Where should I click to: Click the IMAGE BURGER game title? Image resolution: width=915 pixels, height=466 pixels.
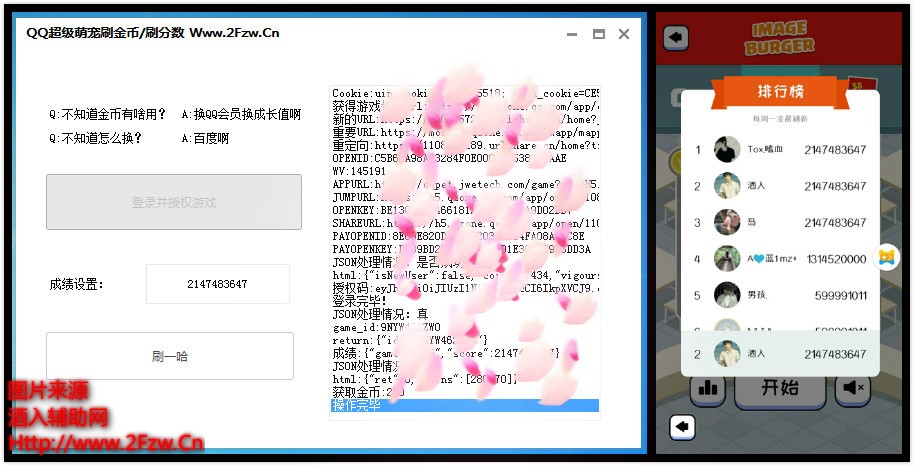click(779, 38)
